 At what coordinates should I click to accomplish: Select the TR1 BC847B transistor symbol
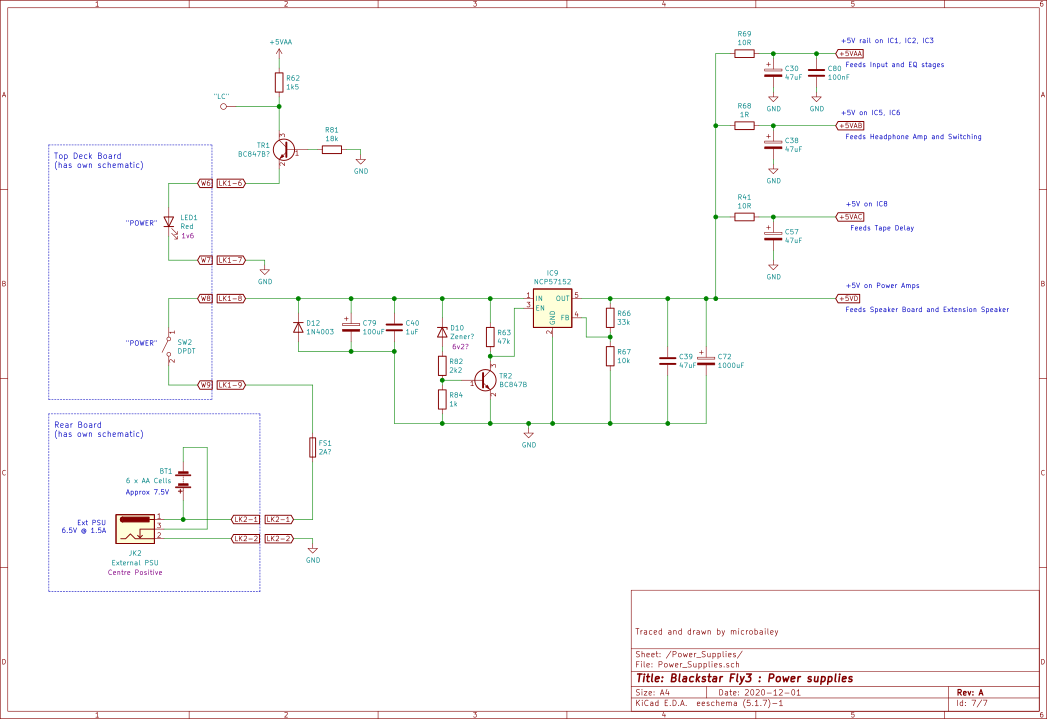(283, 150)
